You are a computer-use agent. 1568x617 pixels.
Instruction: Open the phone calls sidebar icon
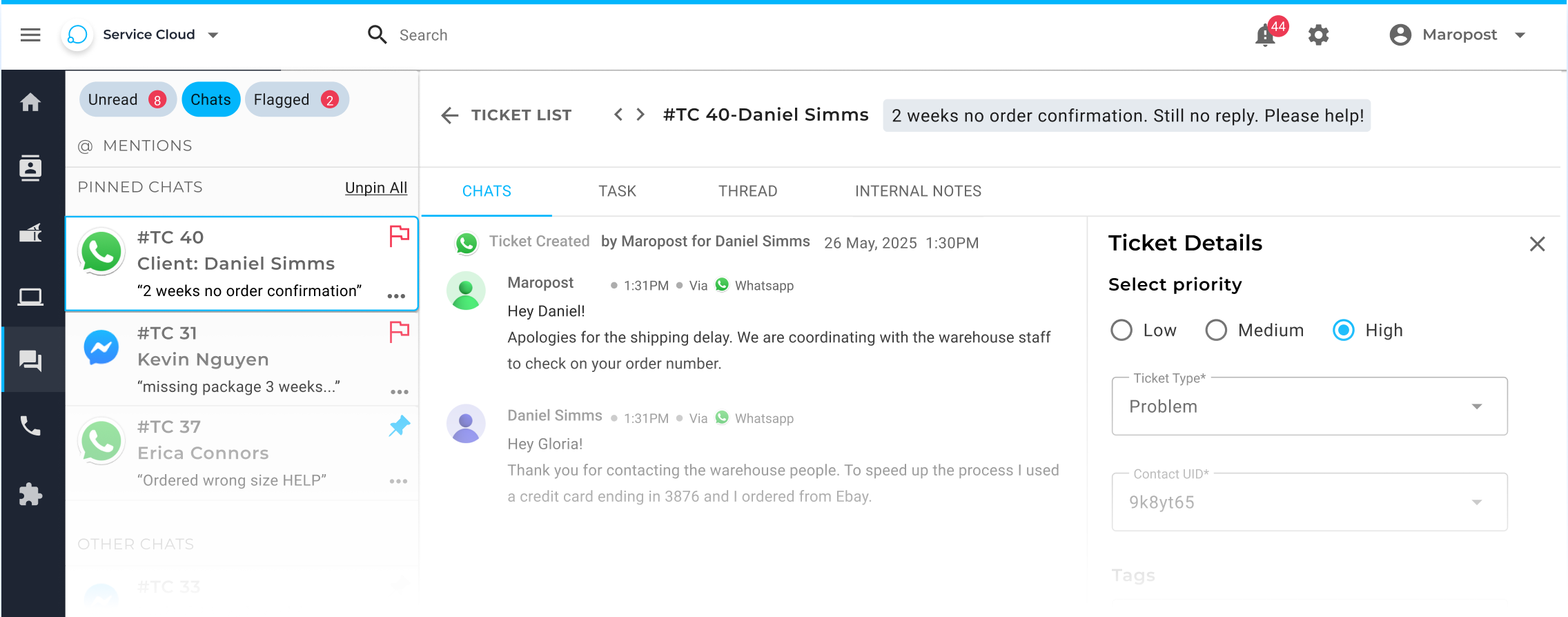pyautogui.click(x=30, y=426)
